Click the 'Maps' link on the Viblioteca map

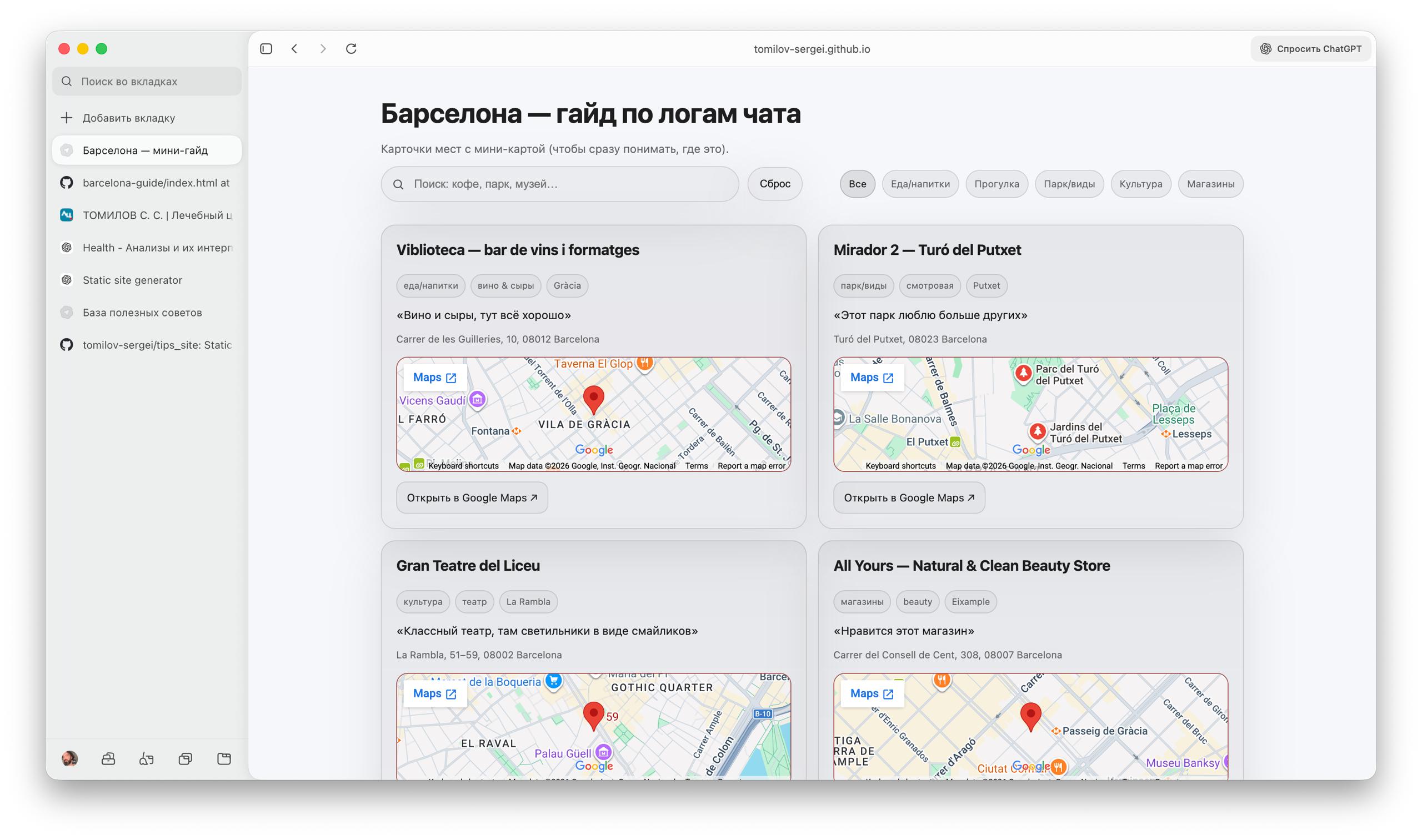coord(435,378)
